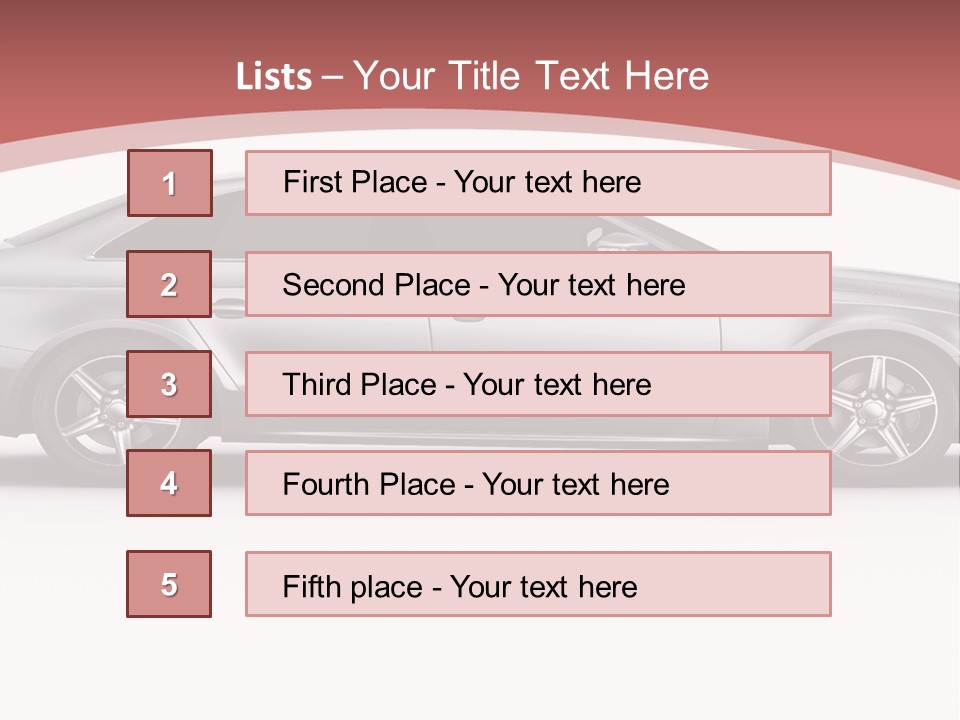Click the empty area below the fifth item

click(480, 665)
